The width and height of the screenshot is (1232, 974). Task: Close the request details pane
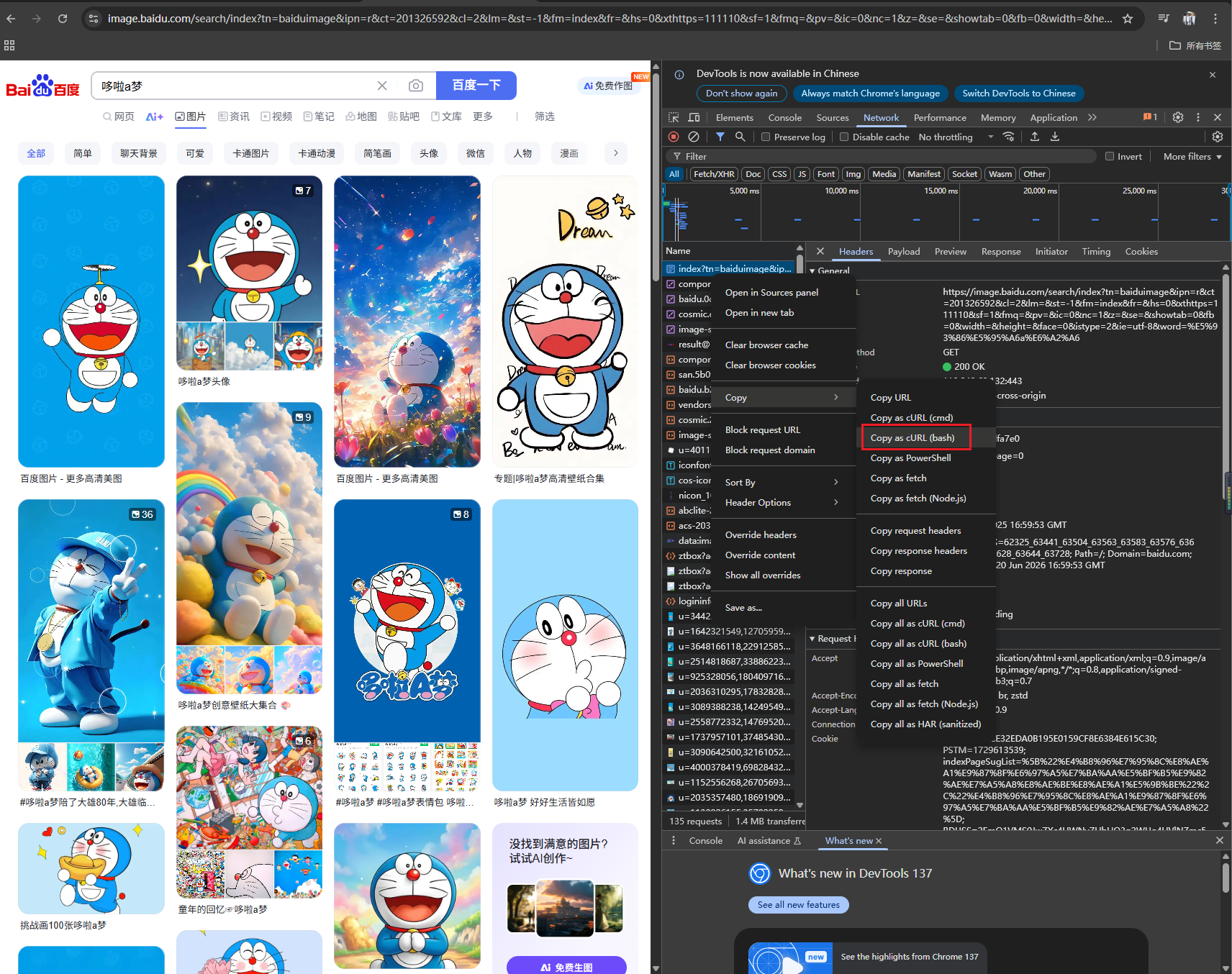pyautogui.click(x=820, y=251)
